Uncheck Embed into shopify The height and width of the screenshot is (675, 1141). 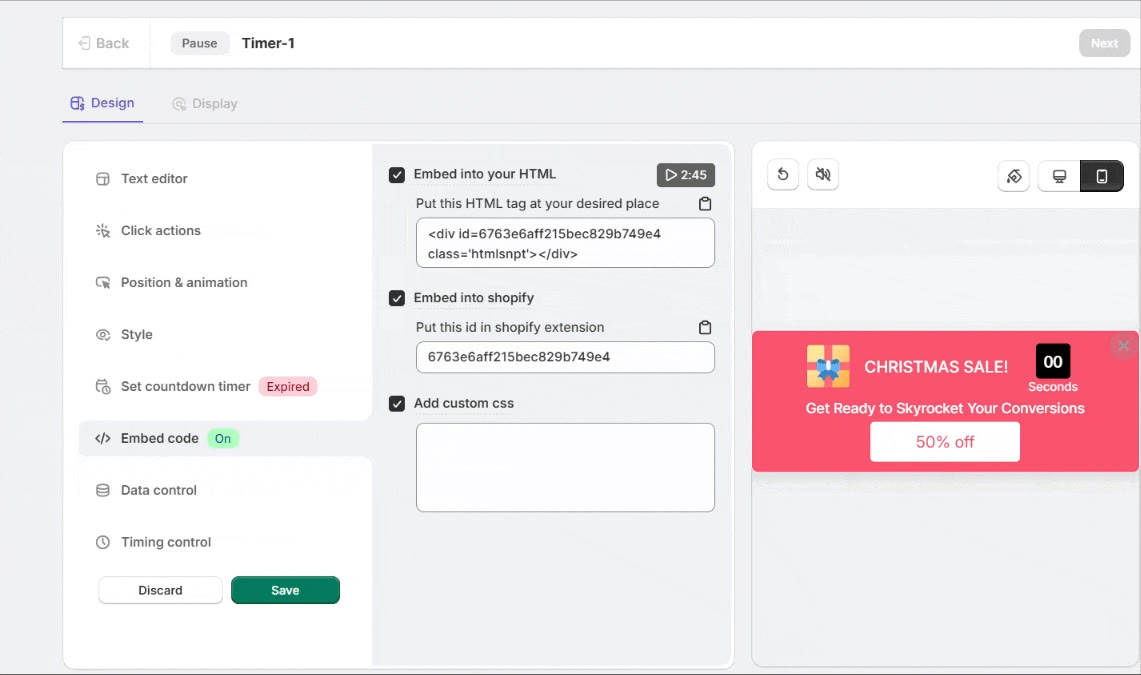click(397, 298)
